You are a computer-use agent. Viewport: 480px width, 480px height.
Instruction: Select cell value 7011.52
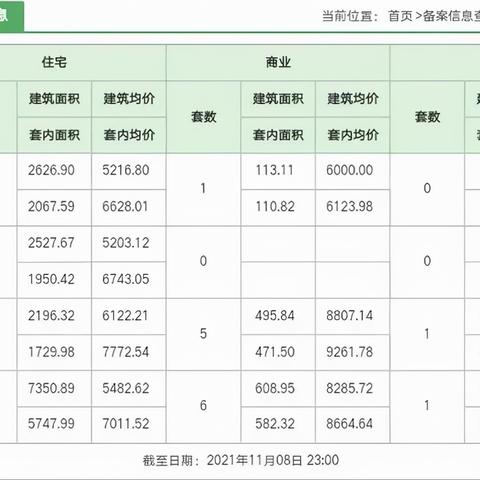(x=126, y=424)
